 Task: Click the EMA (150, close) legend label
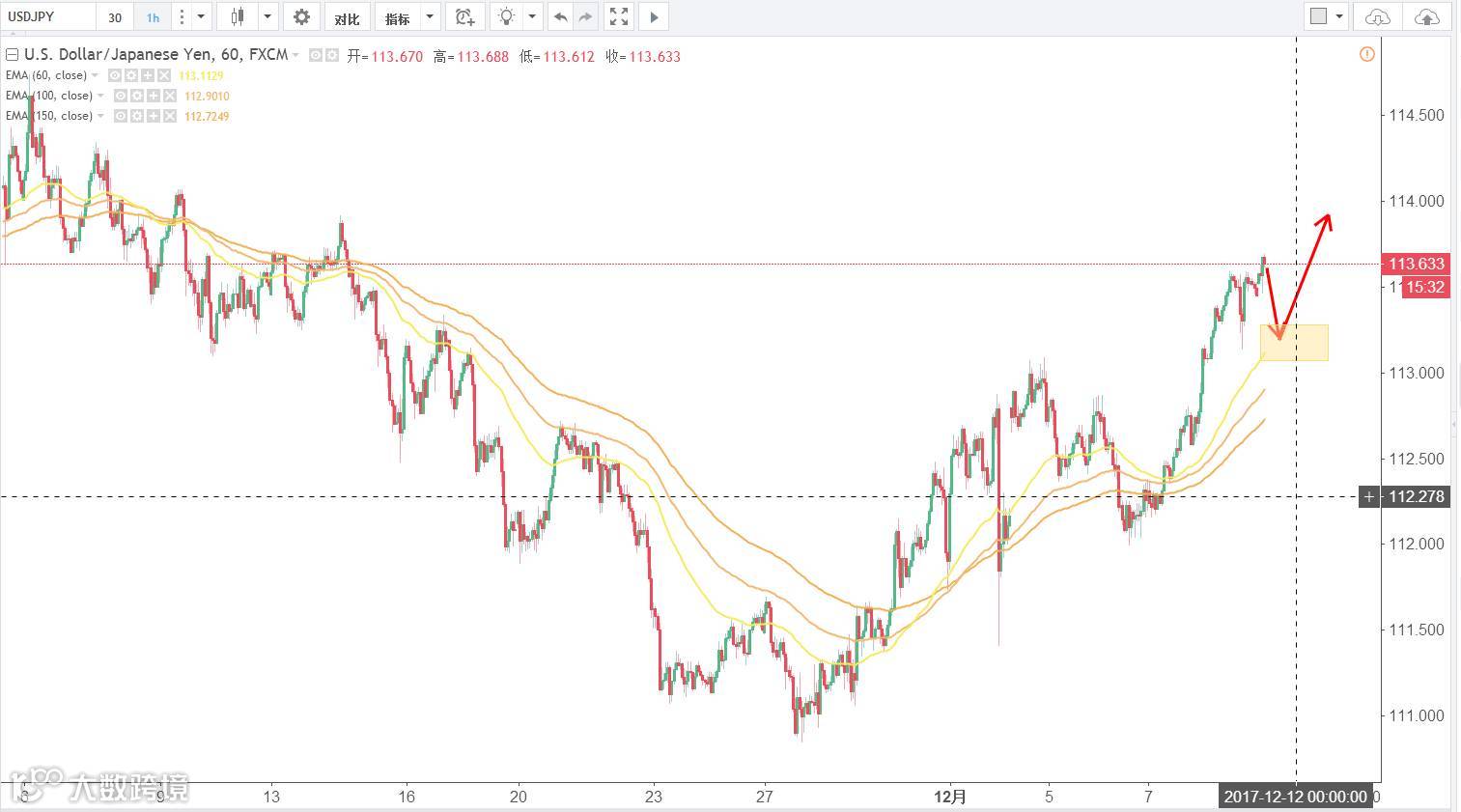[49, 116]
